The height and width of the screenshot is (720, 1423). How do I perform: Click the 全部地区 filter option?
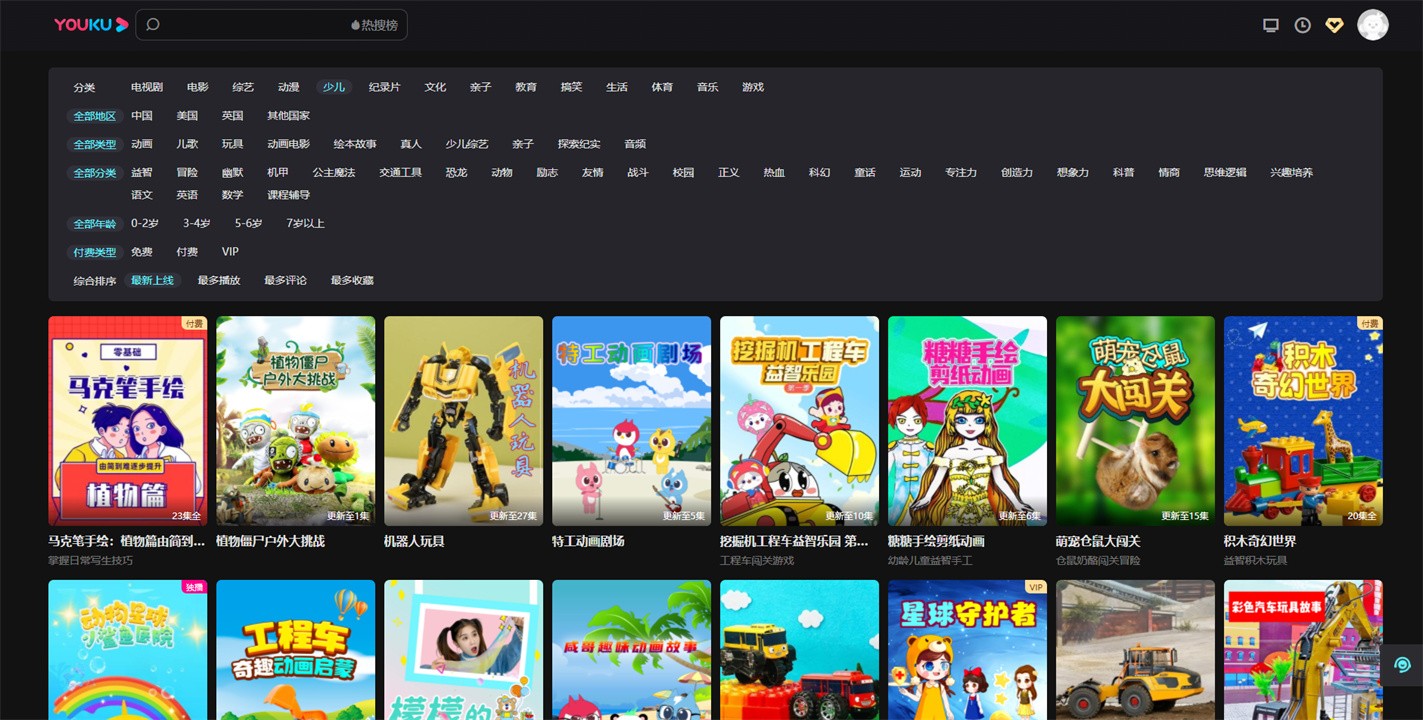point(94,116)
